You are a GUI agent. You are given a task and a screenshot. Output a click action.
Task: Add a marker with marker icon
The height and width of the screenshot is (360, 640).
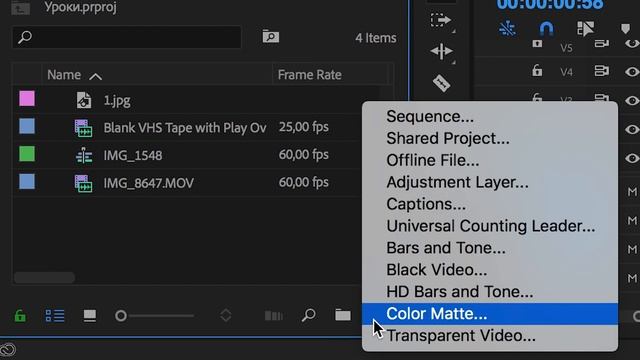(625, 29)
